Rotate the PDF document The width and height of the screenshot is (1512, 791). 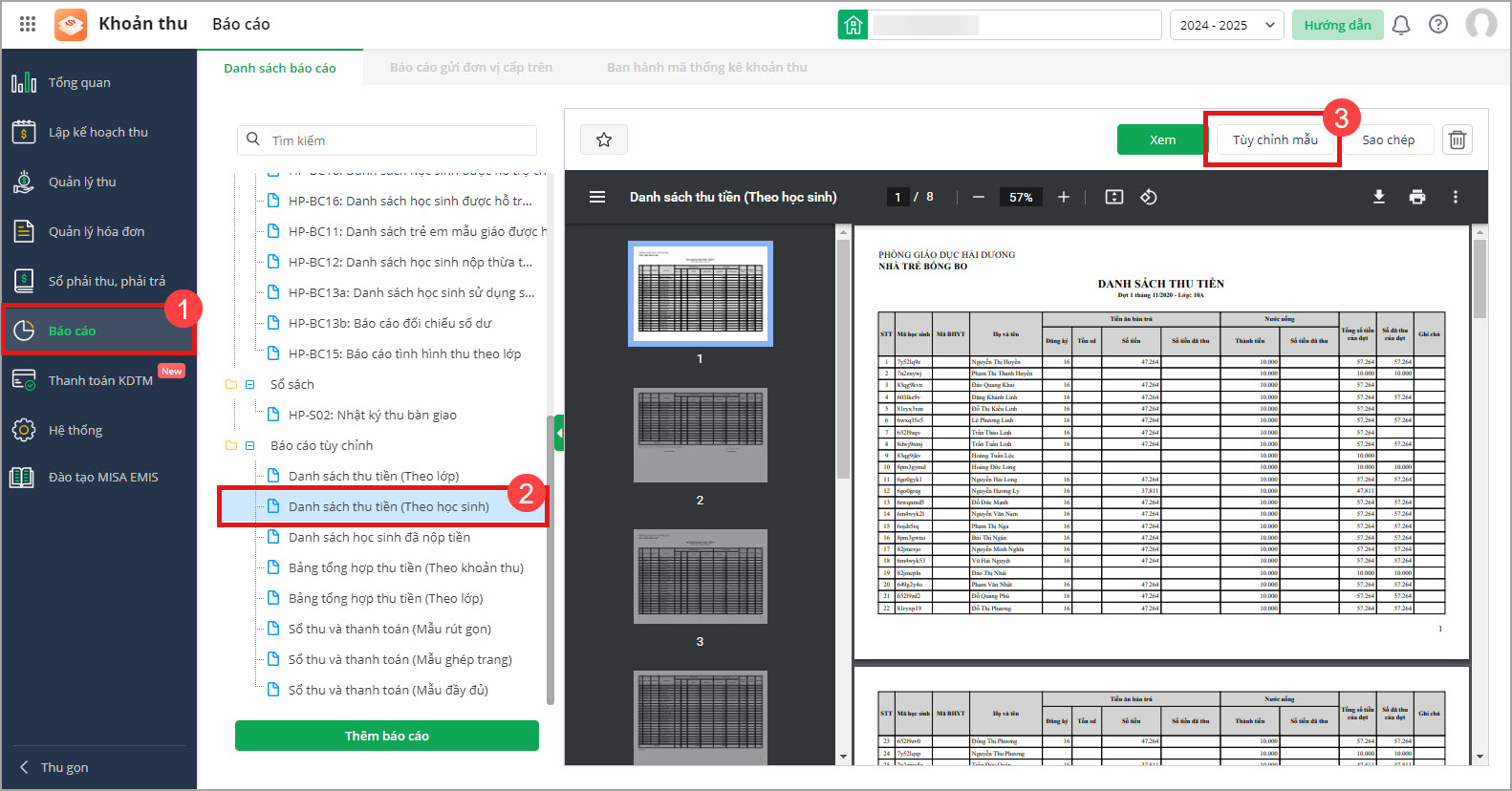tap(1149, 197)
